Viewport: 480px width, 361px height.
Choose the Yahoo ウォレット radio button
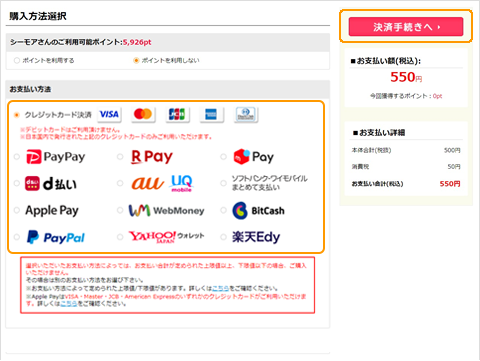(x=120, y=237)
